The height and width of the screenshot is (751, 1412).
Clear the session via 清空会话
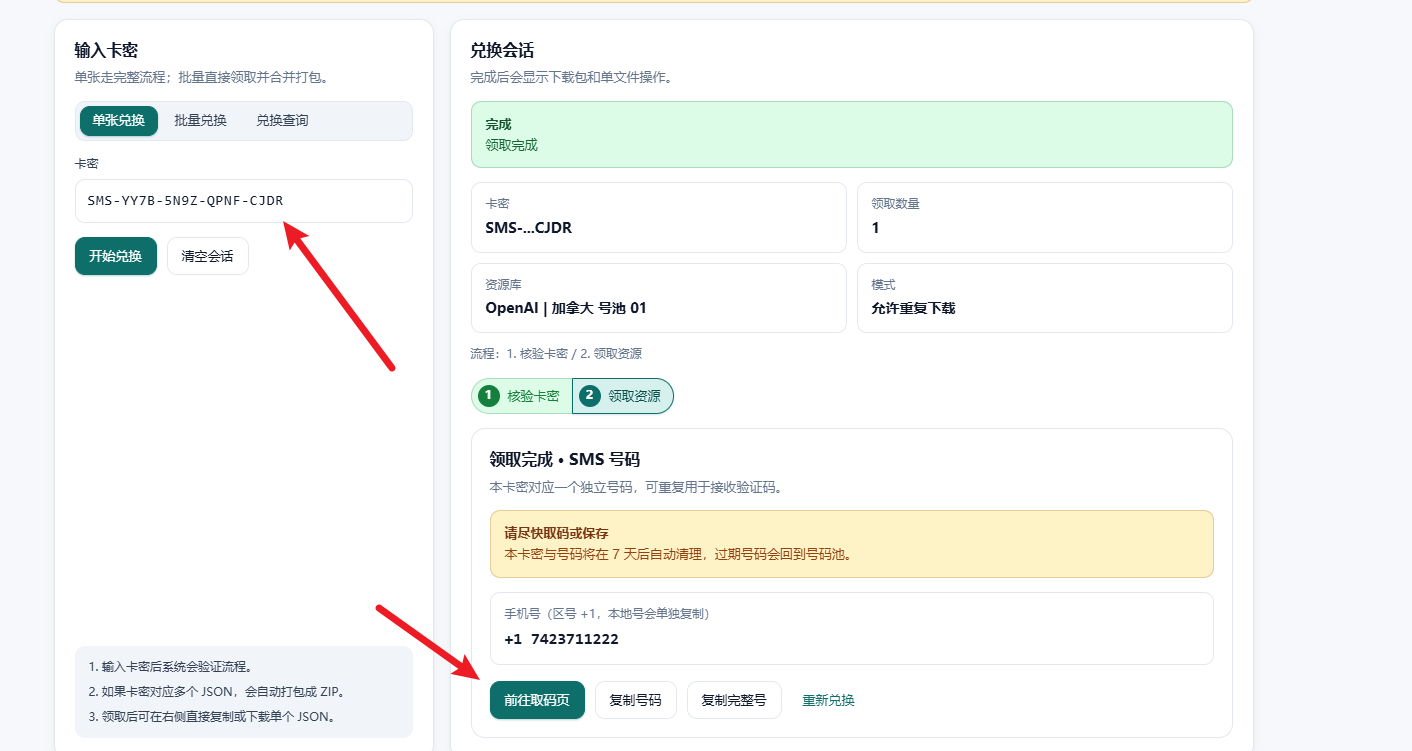pos(207,256)
